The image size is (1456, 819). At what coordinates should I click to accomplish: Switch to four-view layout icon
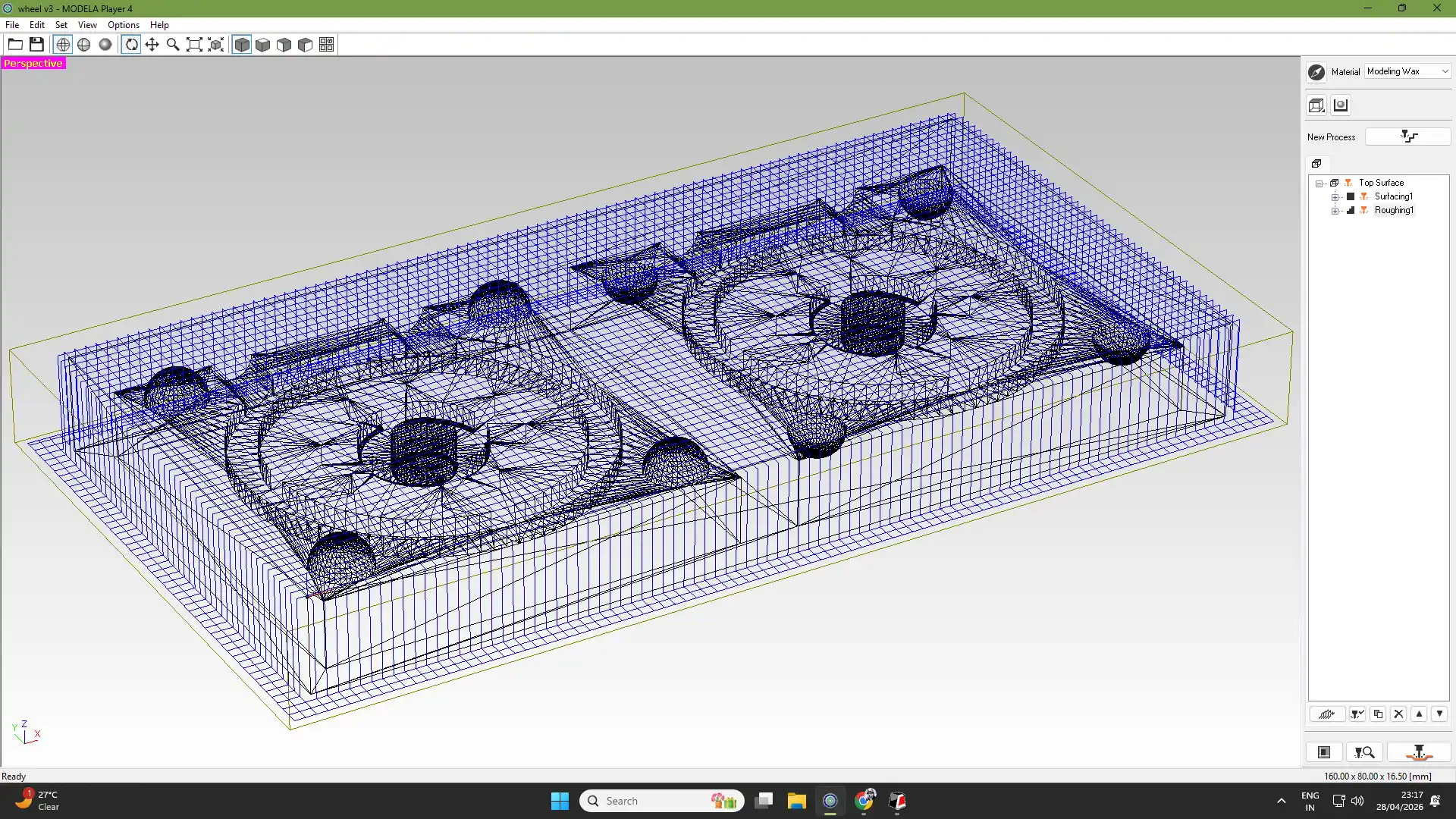326,45
